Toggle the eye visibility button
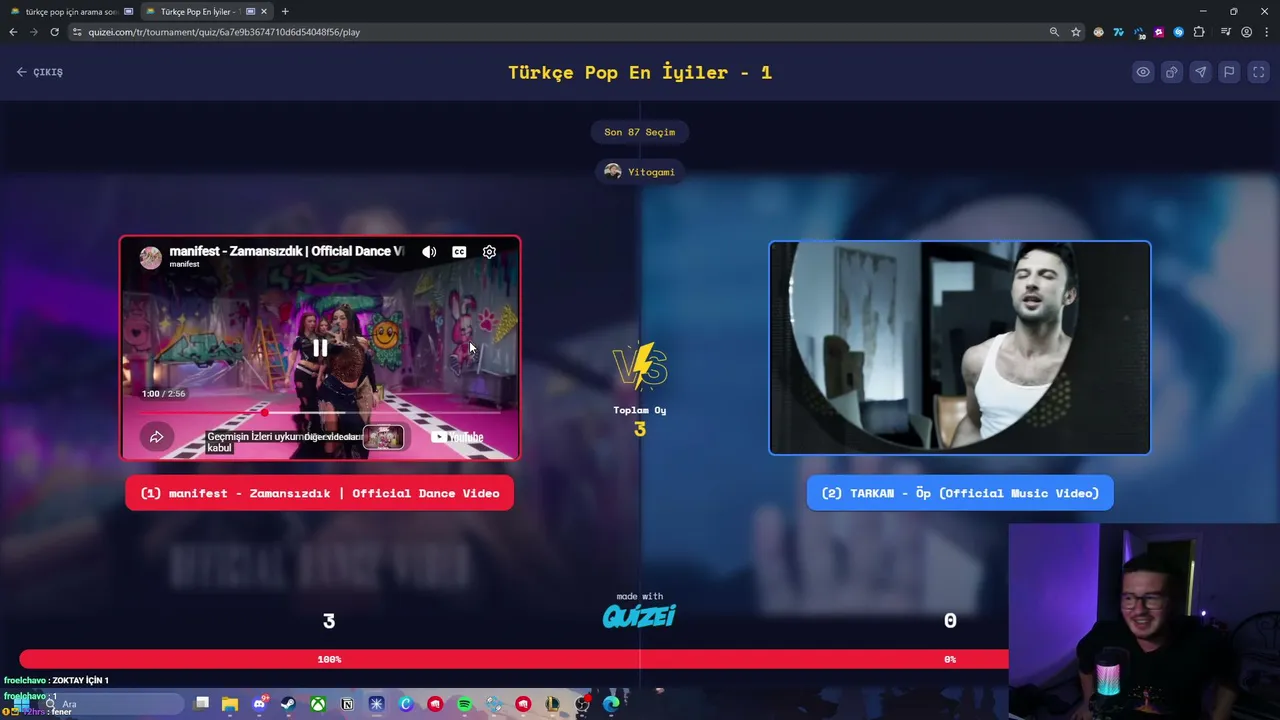The image size is (1280, 720). point(1143,72)
